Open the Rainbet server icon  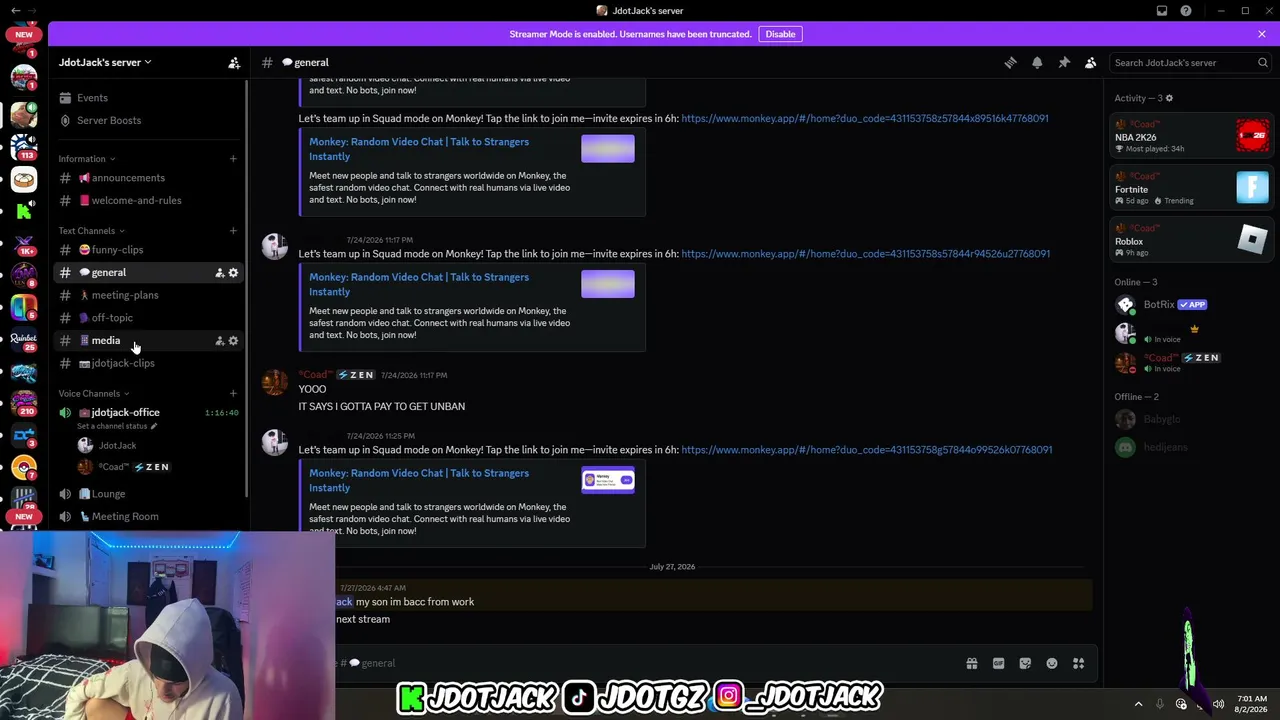24,340
